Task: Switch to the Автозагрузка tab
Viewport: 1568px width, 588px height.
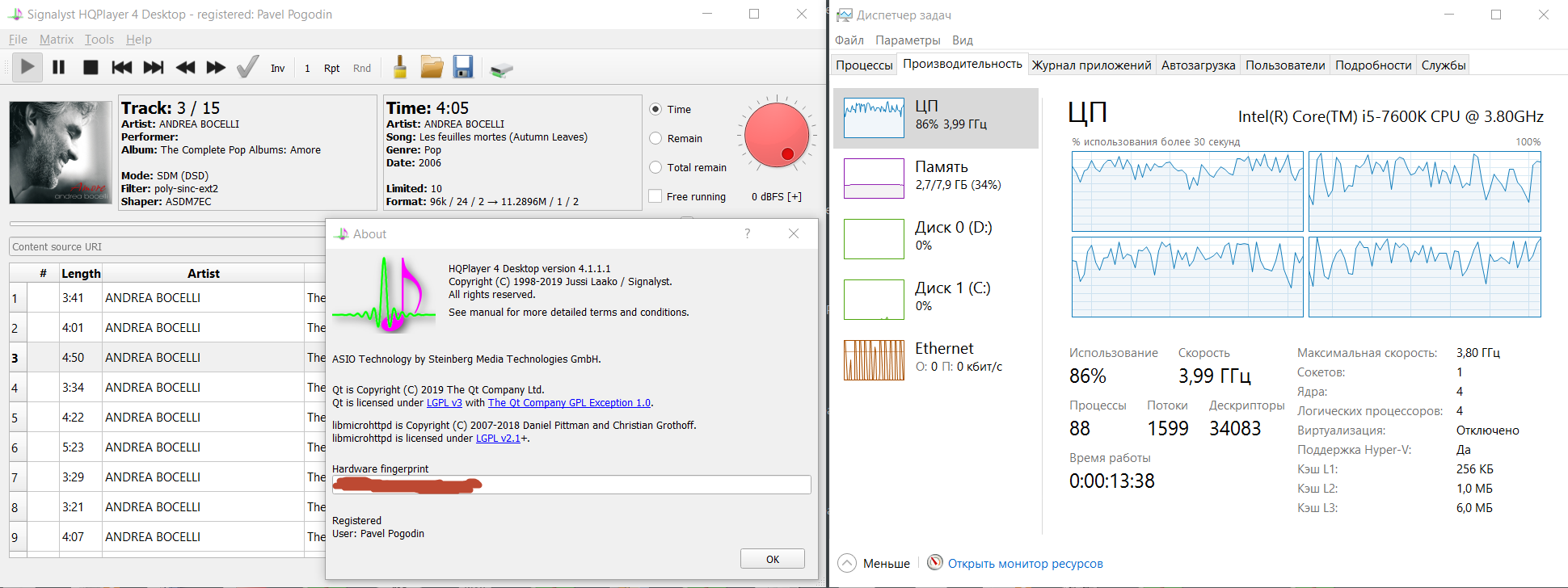Action: (x=1199, y=65)
